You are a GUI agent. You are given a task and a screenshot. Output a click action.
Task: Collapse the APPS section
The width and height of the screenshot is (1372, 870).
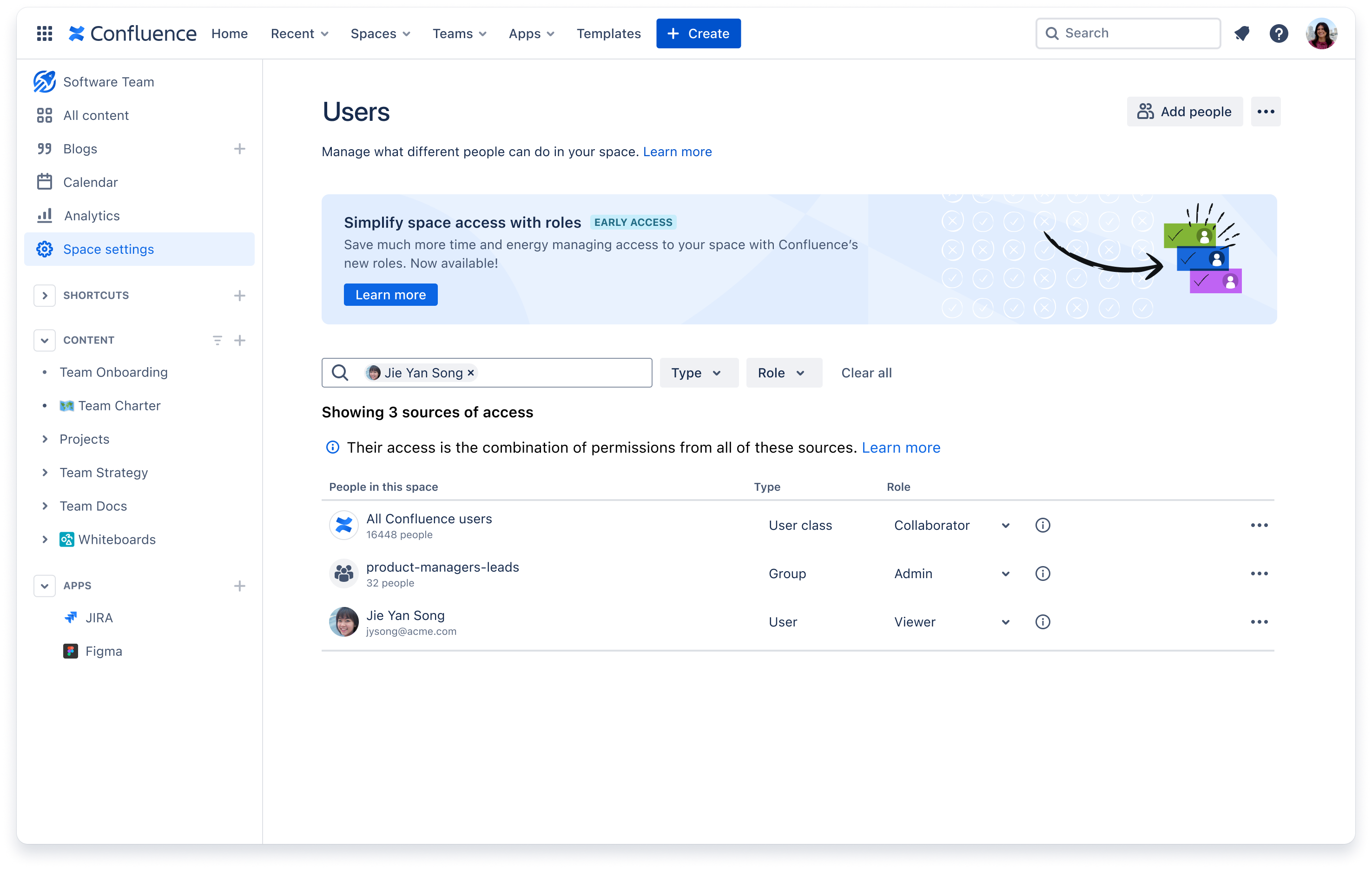[45, 585]
